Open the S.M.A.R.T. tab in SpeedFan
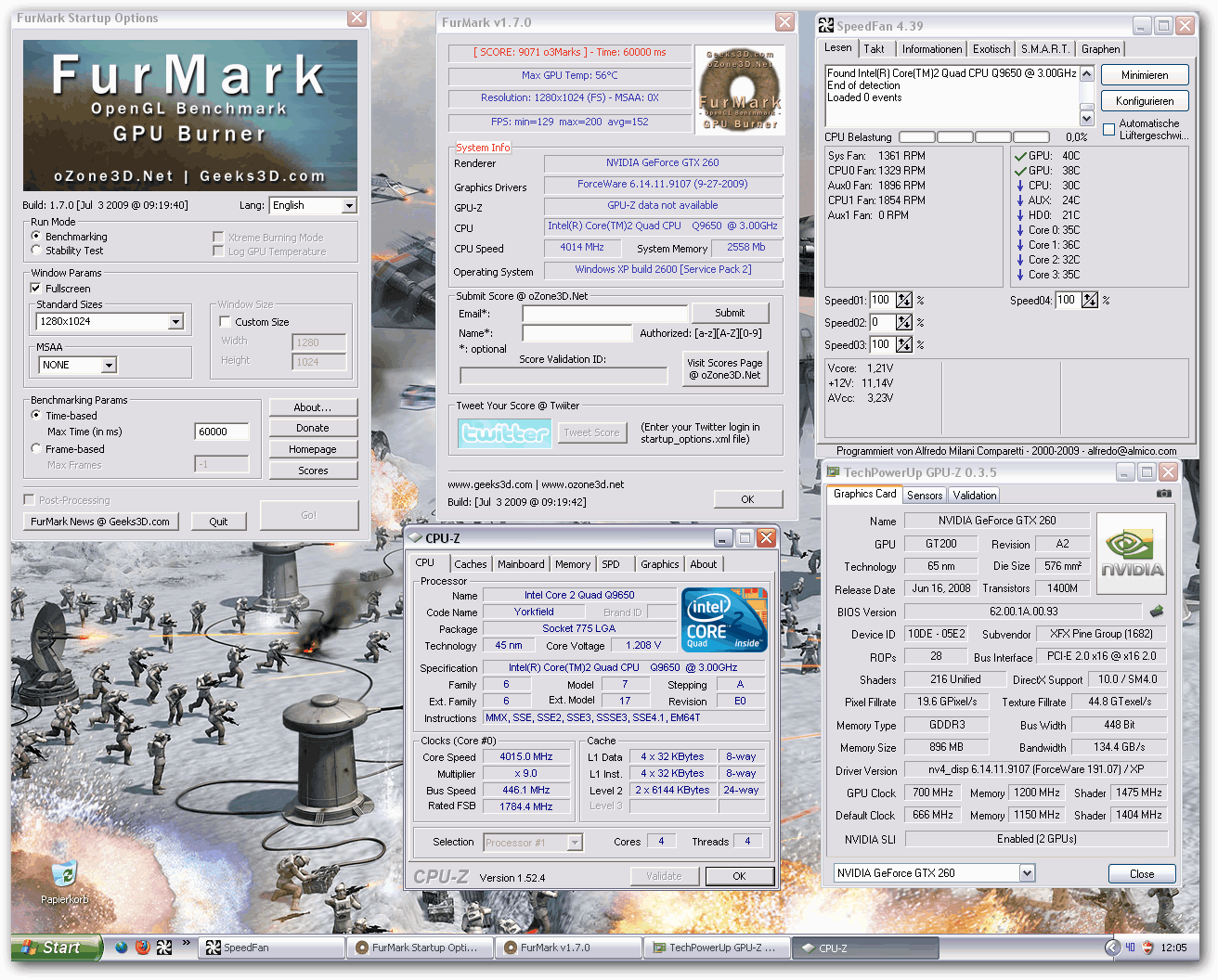Screen dimensions: 1218x980 [1045, 49]
